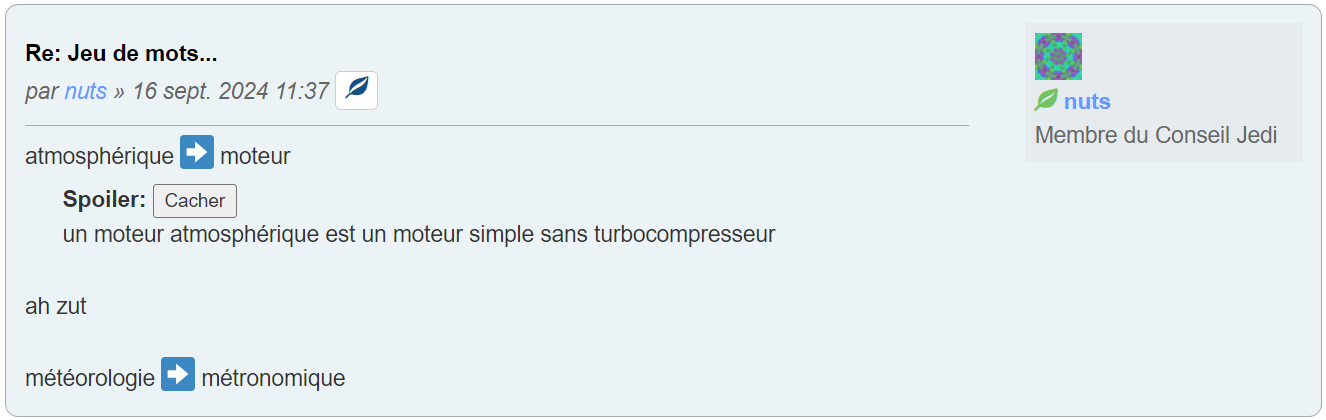Click the blue arrow icon after "météorologie"
This screenshot has height=420, width=1326.
point(178,377)
